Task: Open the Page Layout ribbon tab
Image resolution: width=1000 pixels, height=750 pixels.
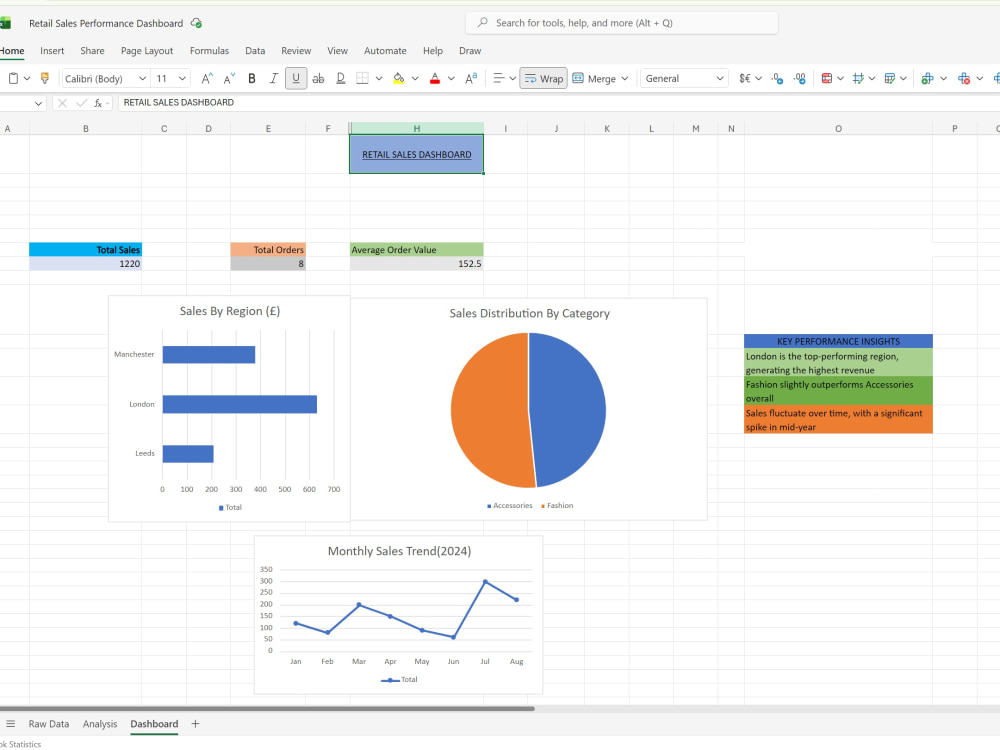Action: 147,51
